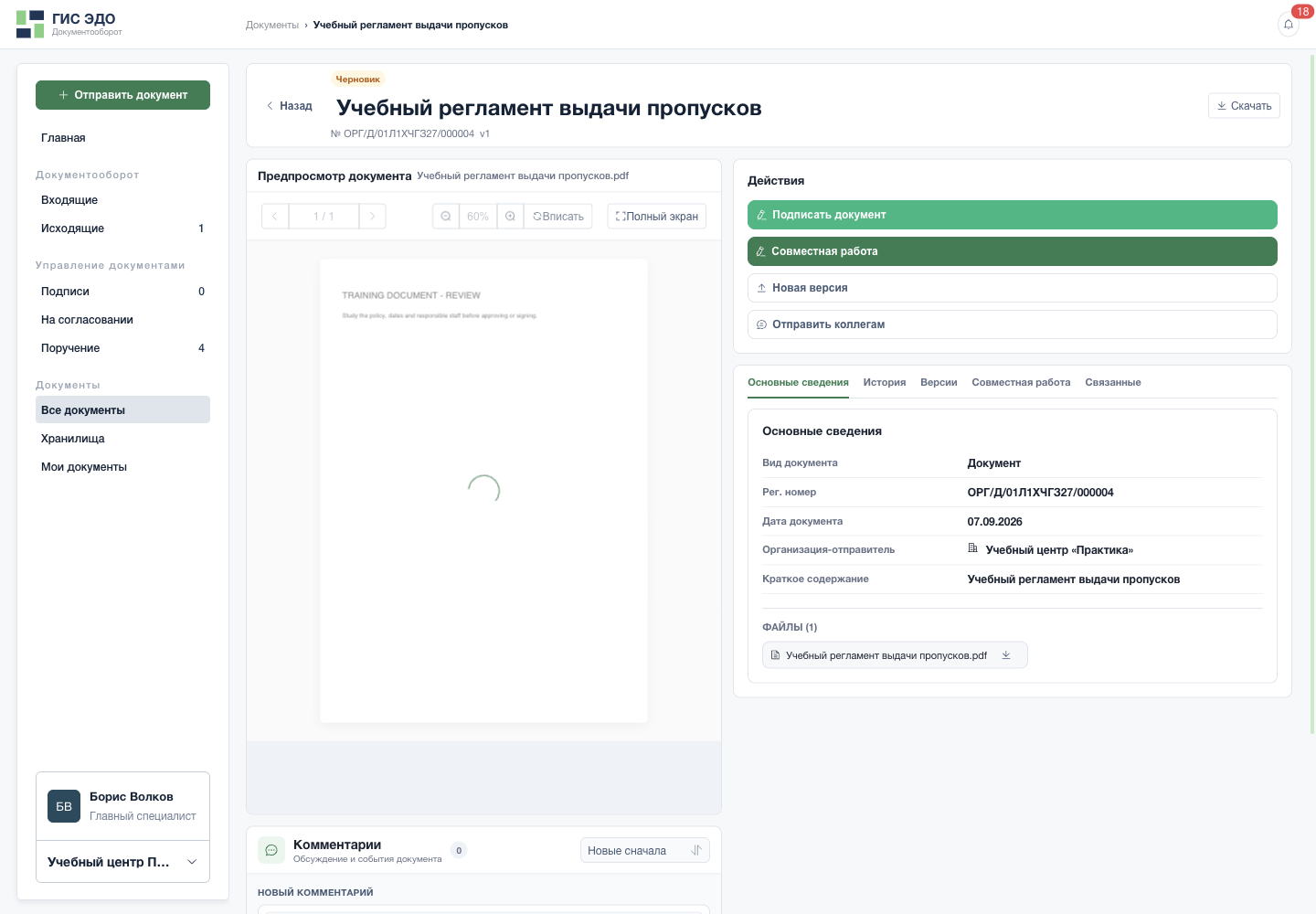Click the Черновик status badge
Viewport: 1316px width, 914px height.
(357, 80)
